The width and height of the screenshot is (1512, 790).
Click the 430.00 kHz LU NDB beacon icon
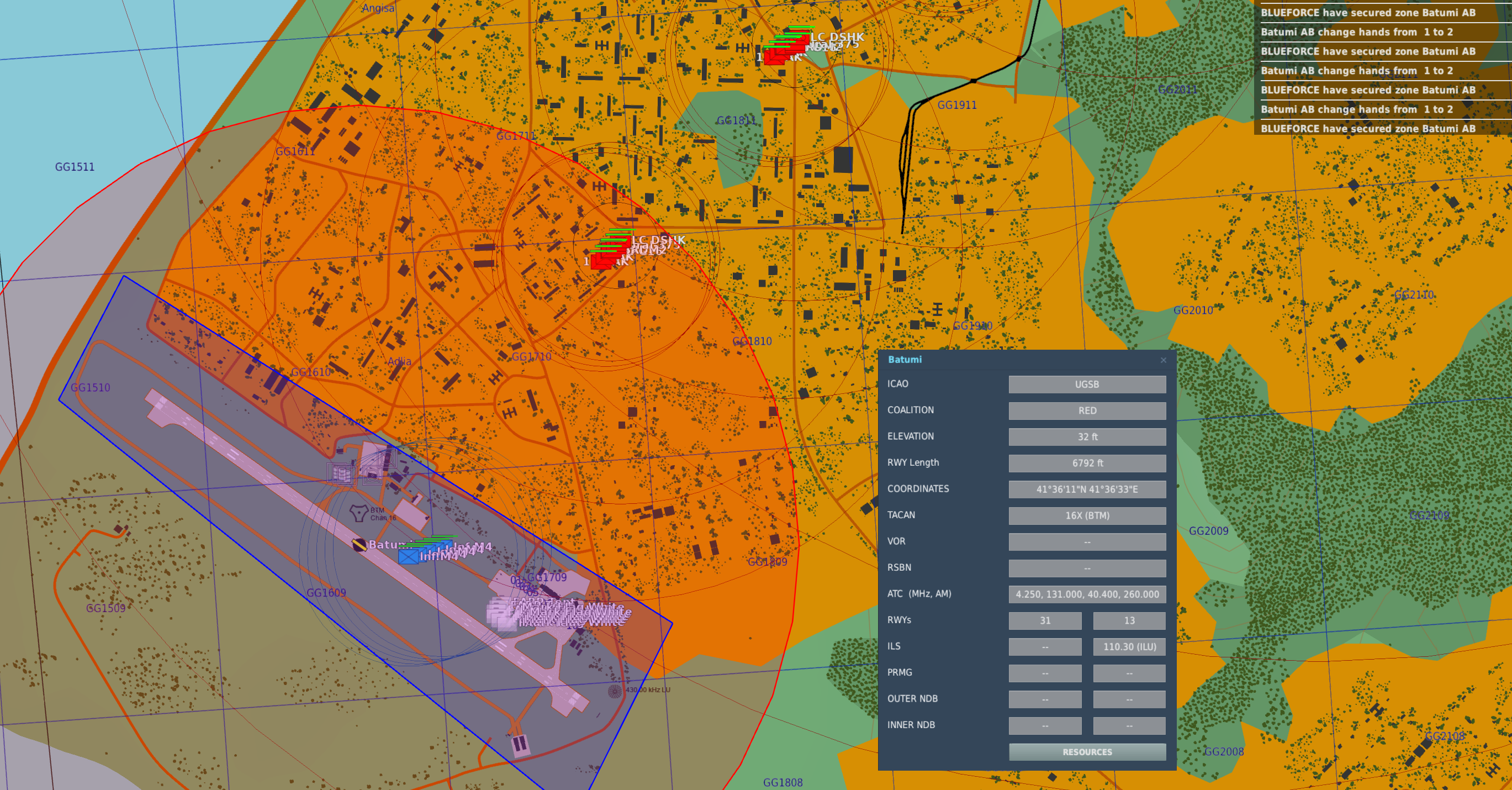pos(615,691)
